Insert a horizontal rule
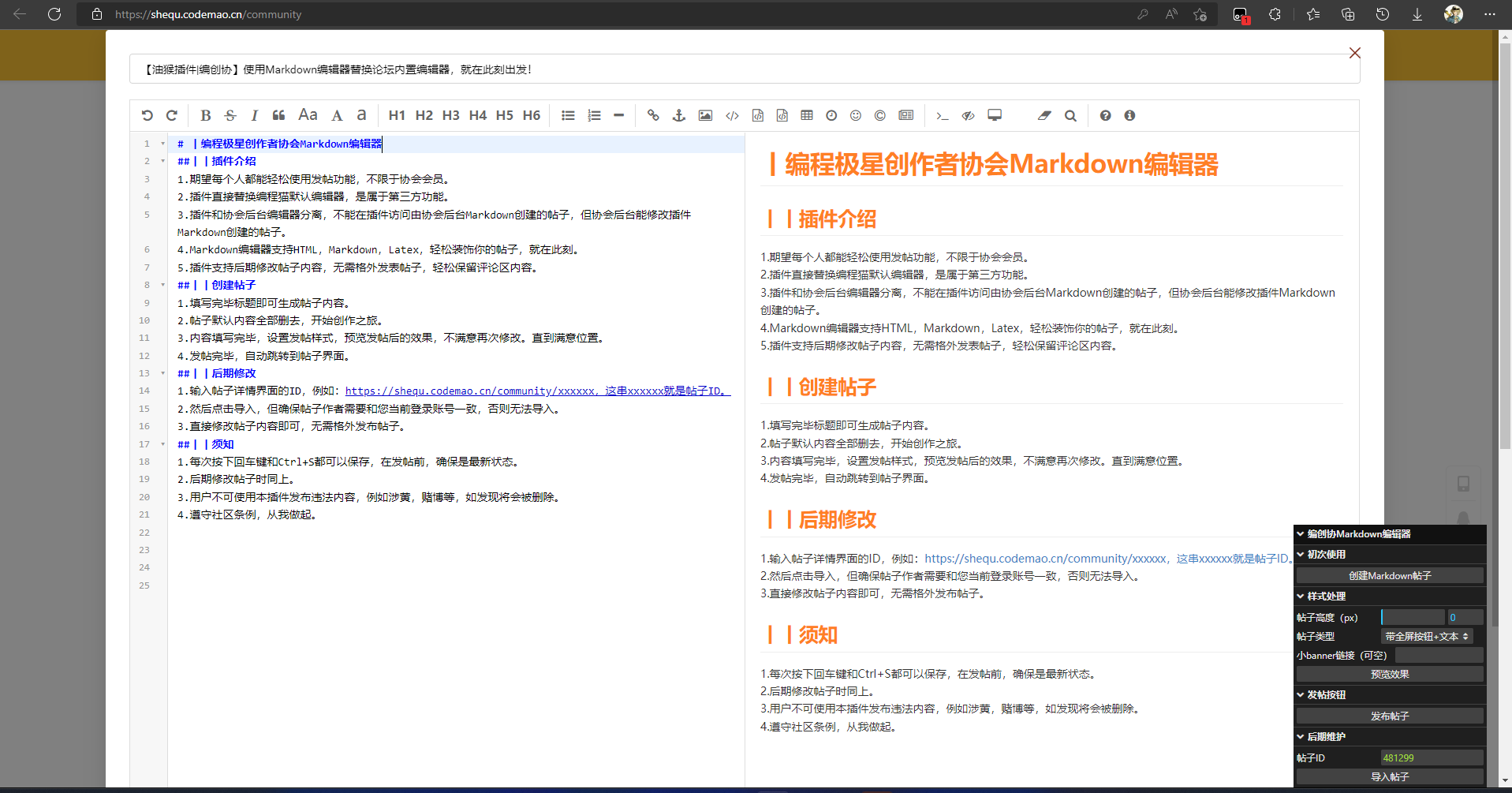1512x793 pixels. [619, 115]
